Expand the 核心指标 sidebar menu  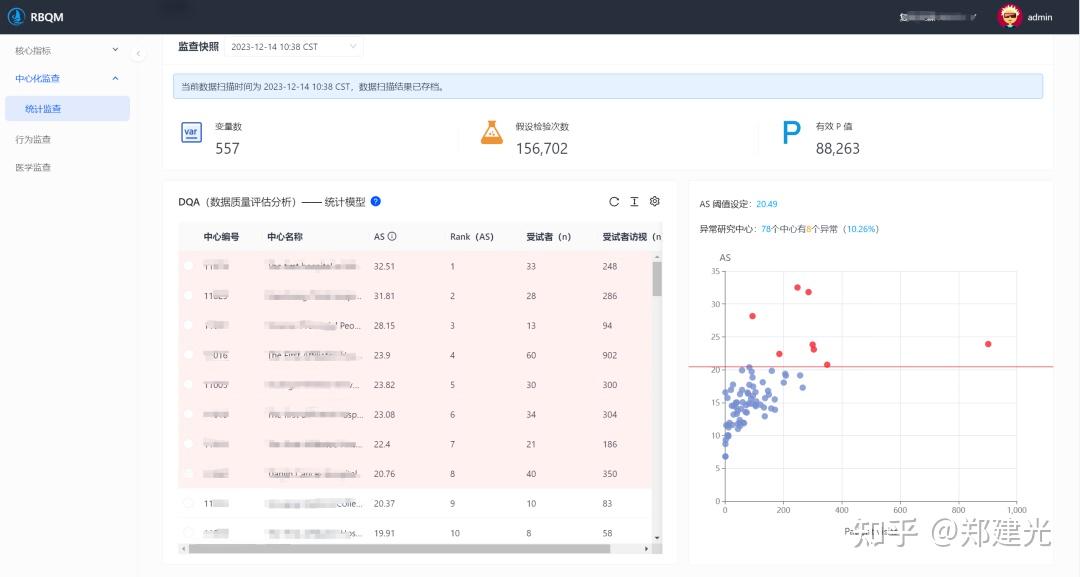(x=67, y=50)
